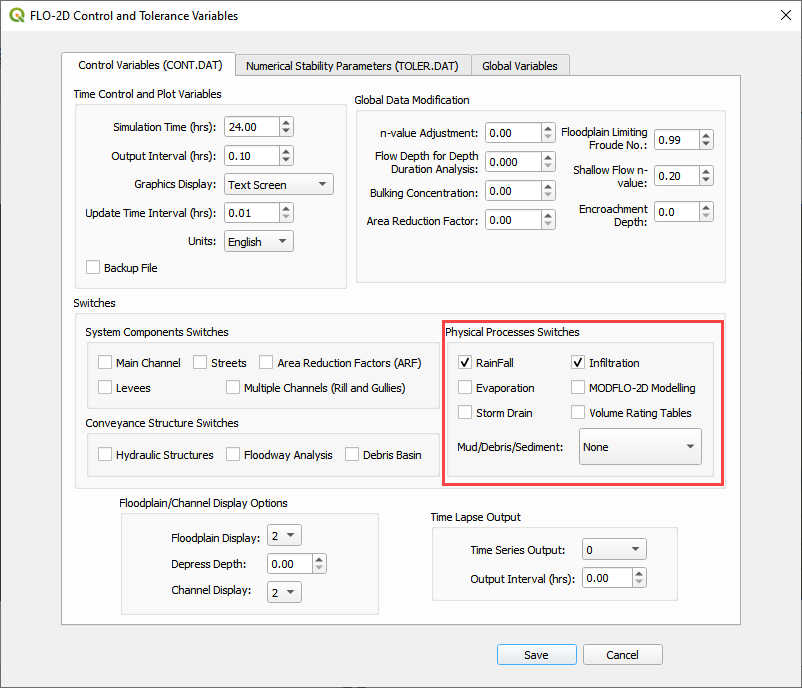Increase n-value Adjustment with the up arrow
Viewport: 802px width, 688px height.
[x=548, y=128]
